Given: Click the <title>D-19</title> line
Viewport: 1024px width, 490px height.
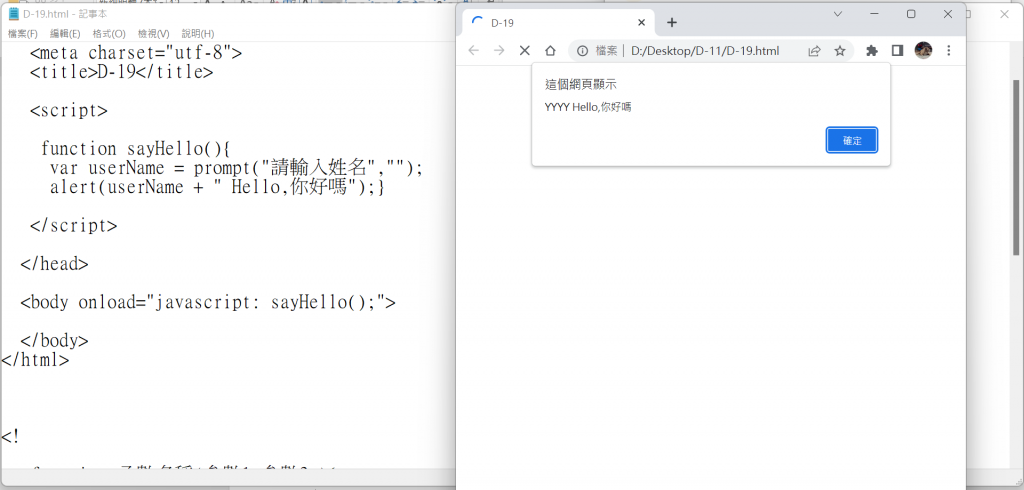Looking at the screenshot, I should [121, 72].
